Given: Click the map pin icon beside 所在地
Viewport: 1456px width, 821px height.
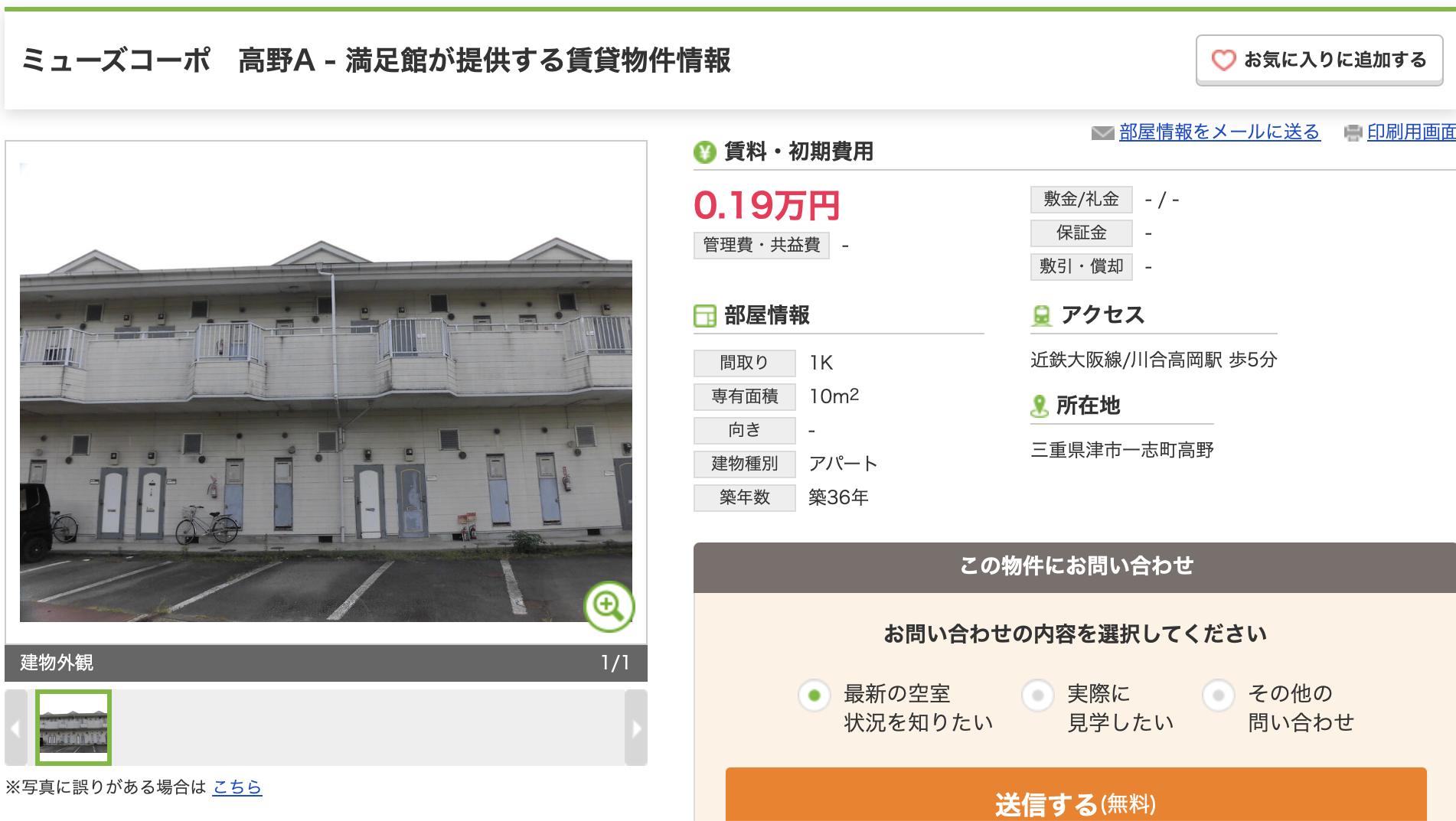Looking at the screenshot, I should 1039,406.
